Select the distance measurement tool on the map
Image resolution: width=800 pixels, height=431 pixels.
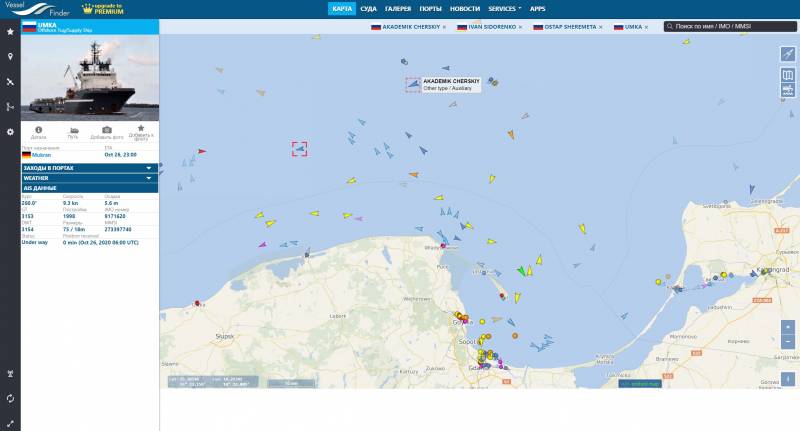pos(788,54)
